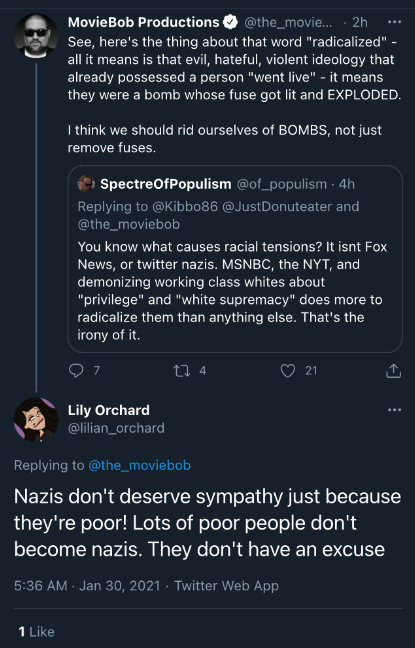Open Lily Orchard display name

click(109, 410)
